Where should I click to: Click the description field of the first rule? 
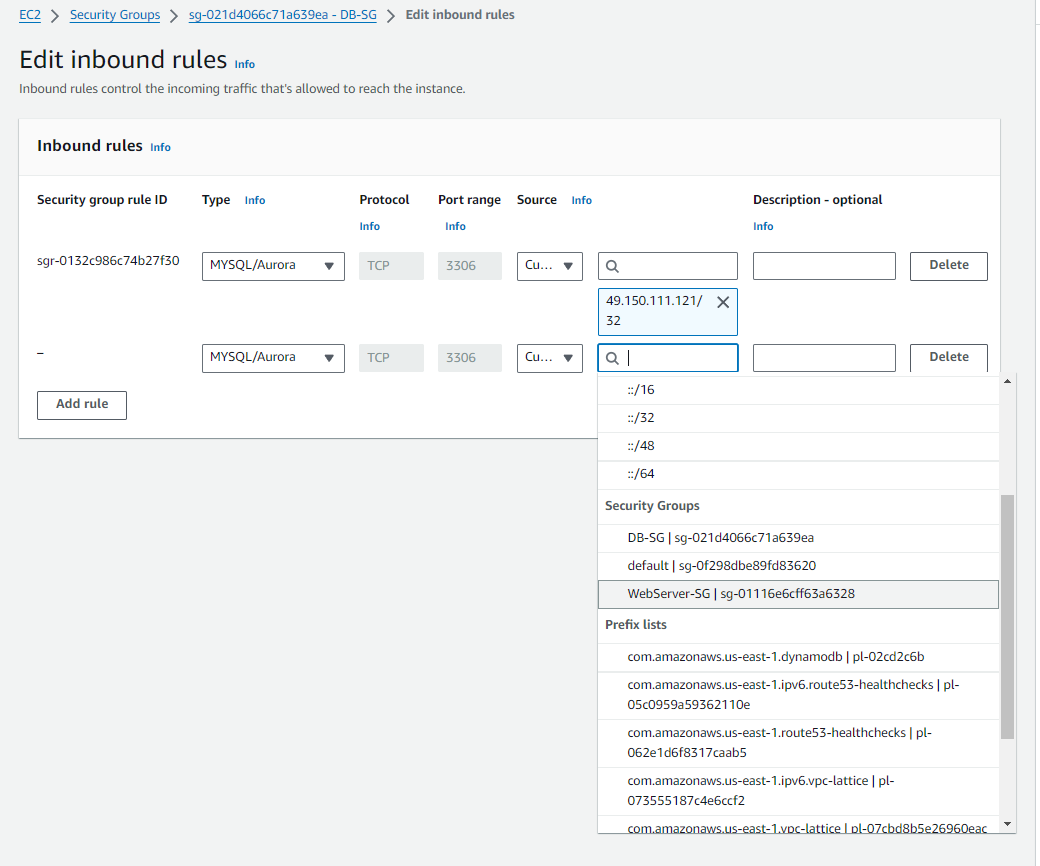[x=823, y=266]
